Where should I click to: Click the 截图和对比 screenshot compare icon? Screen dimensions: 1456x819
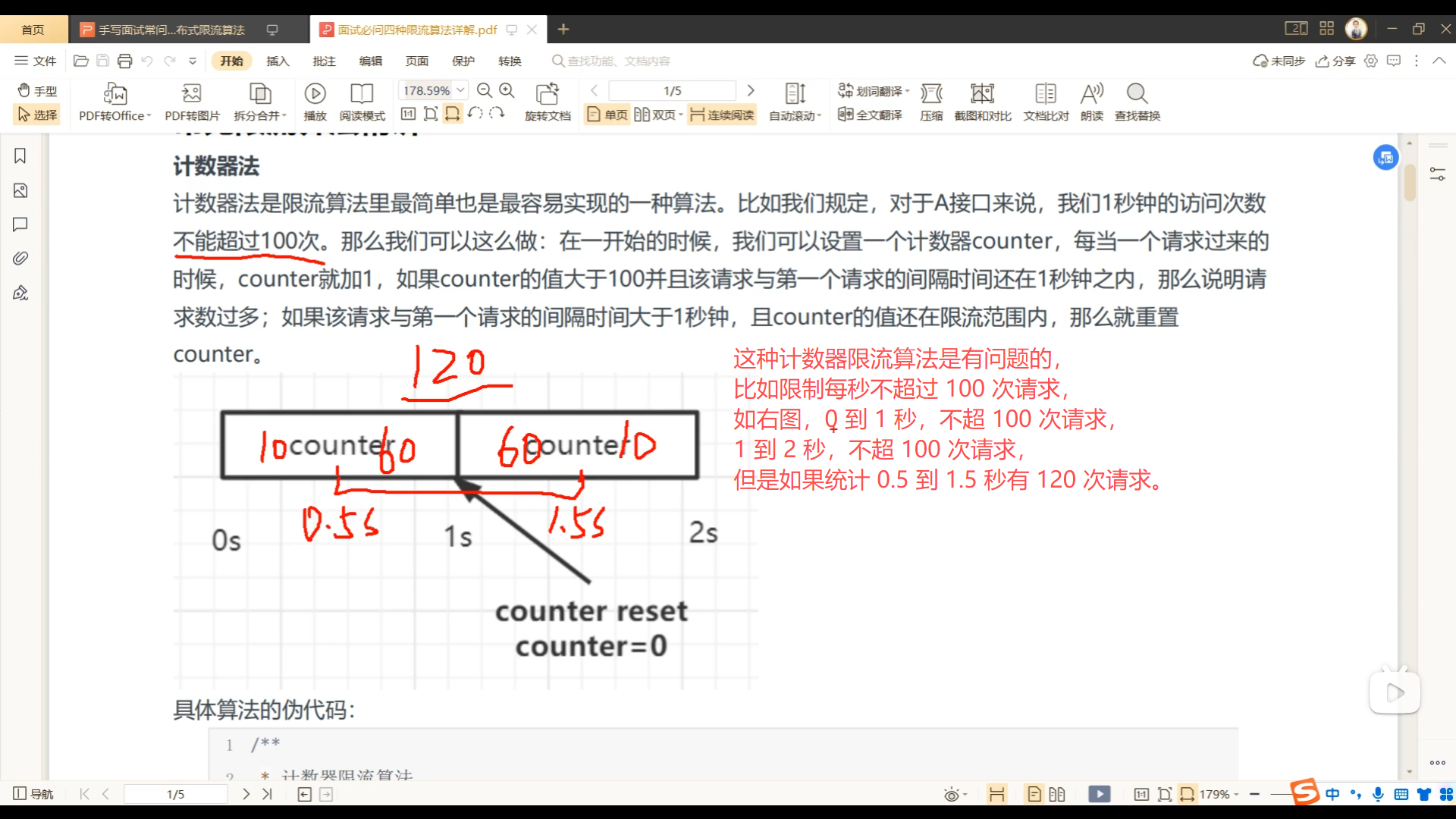pyautogui.click(x=982, y=94)
